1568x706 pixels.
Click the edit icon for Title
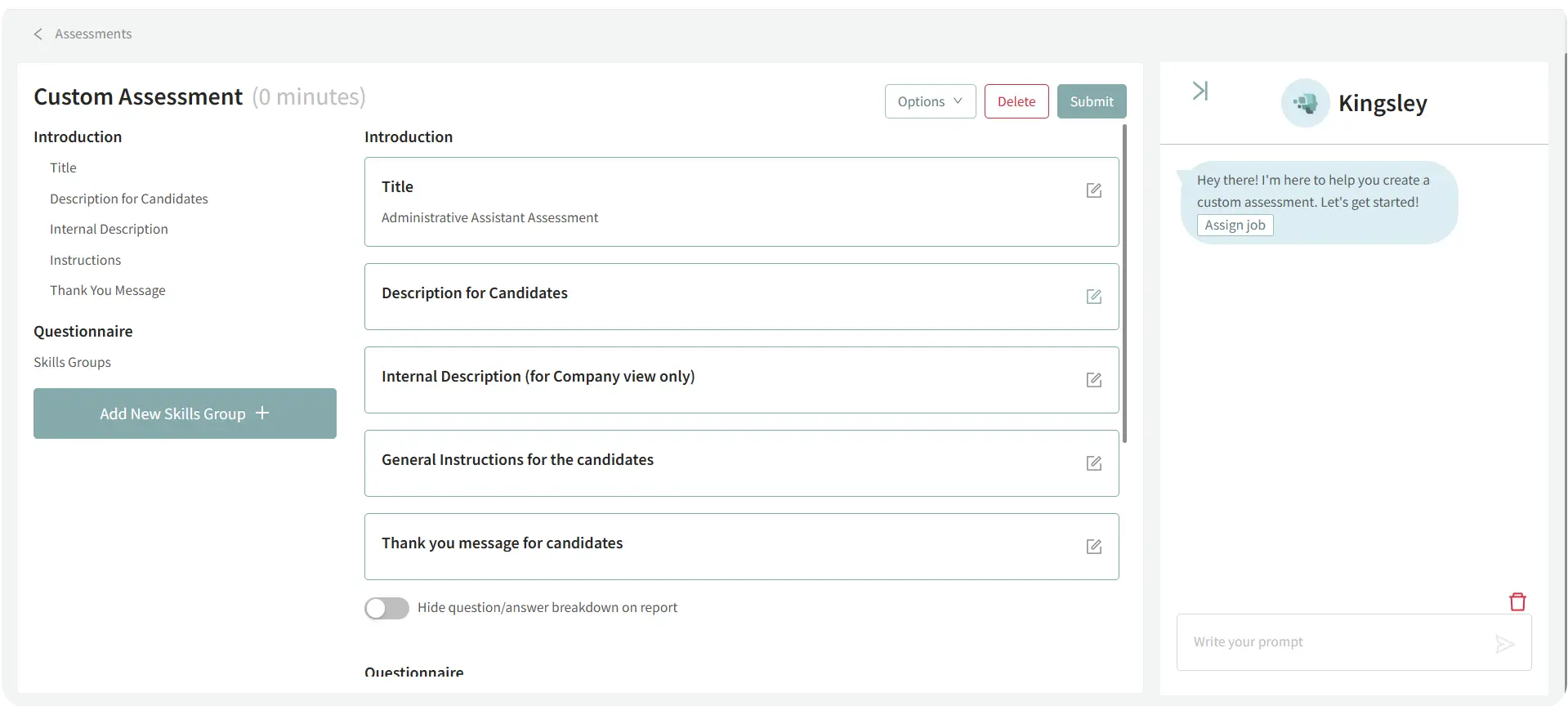(x=1094, y=190)
